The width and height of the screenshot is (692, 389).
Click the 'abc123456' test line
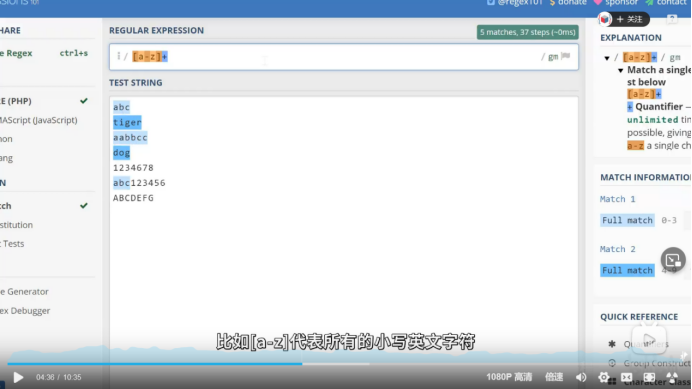(139, 183)
